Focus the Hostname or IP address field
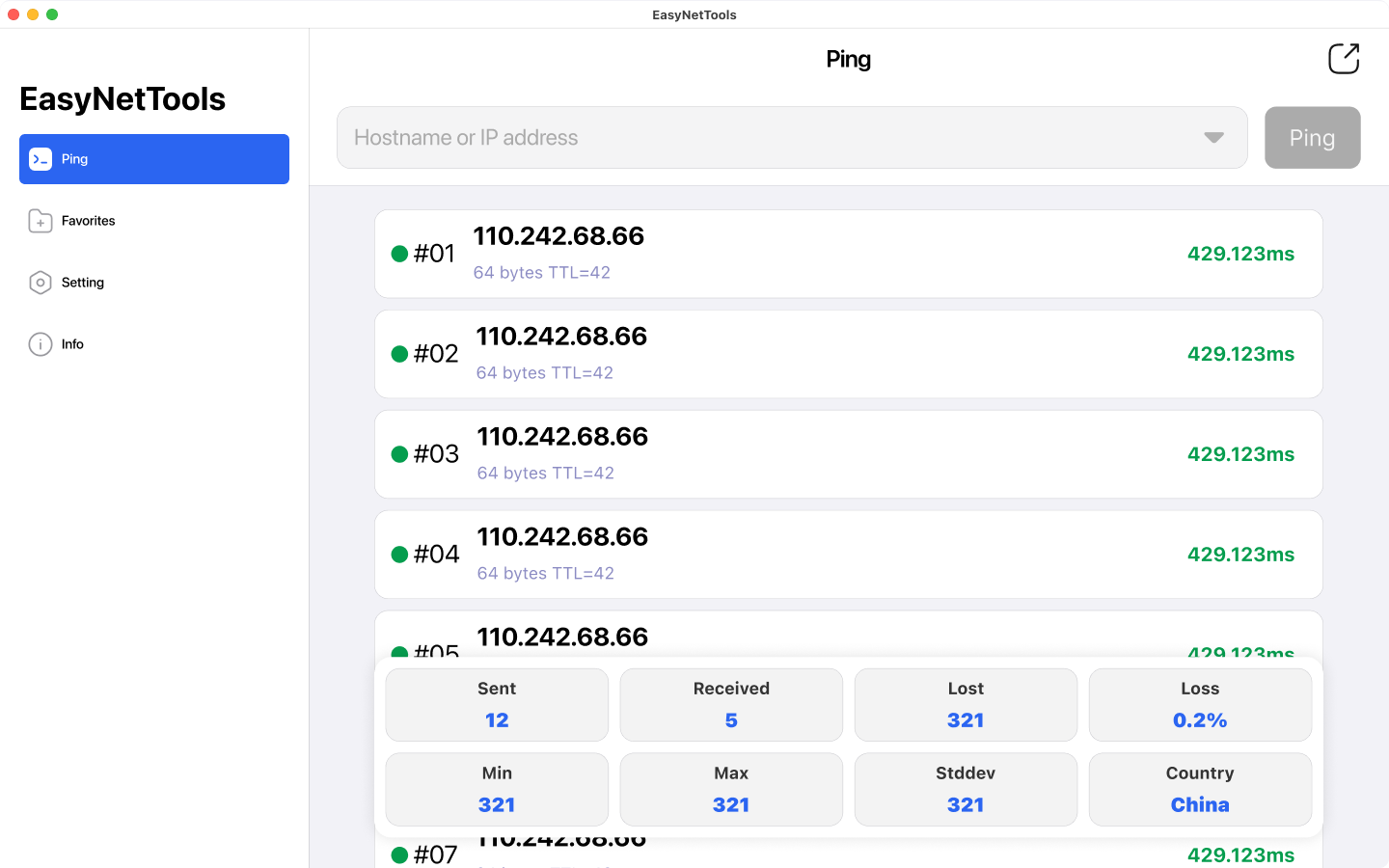 coord(792,138)
